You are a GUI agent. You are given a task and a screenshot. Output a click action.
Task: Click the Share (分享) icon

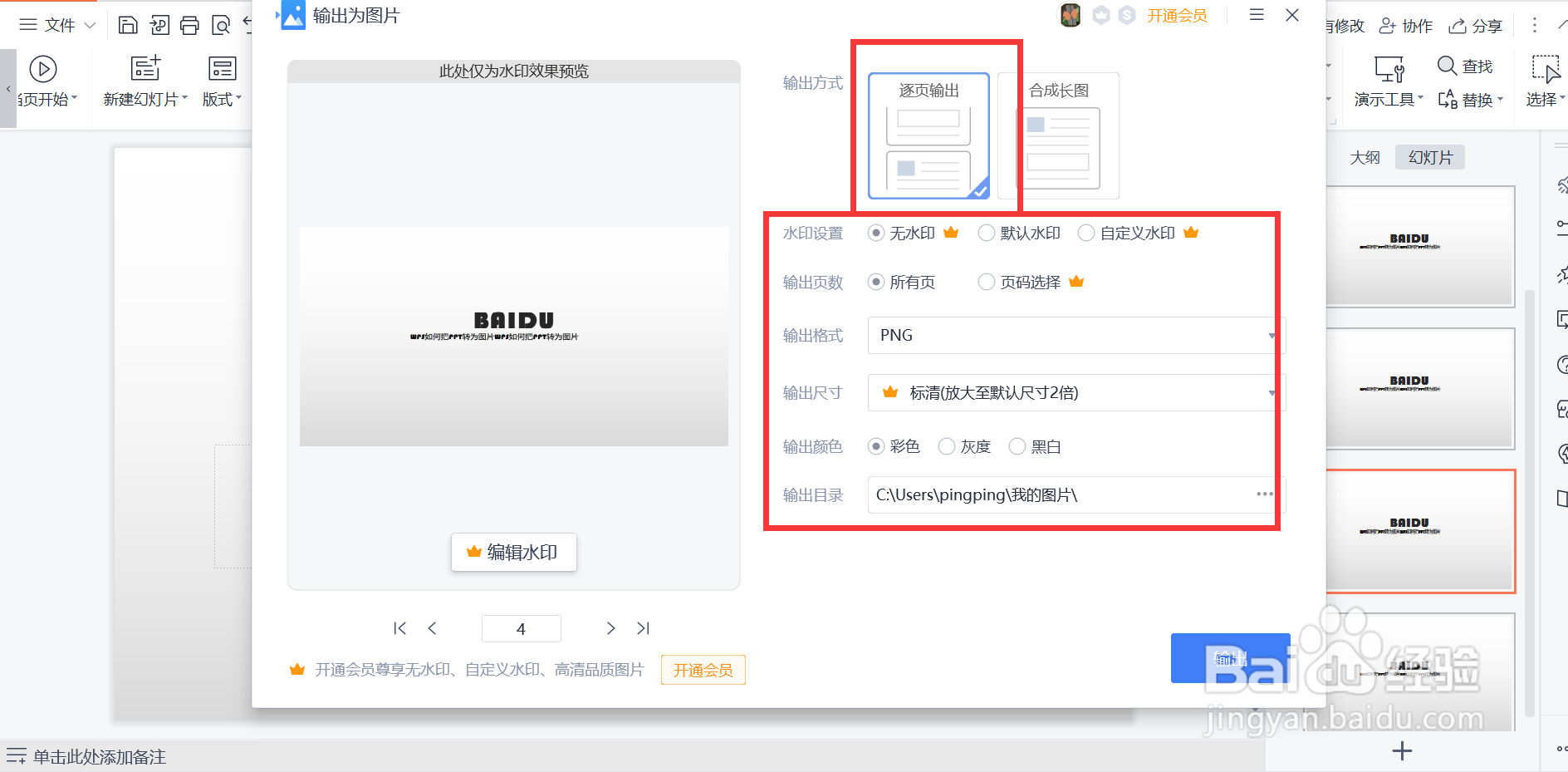1457,26
